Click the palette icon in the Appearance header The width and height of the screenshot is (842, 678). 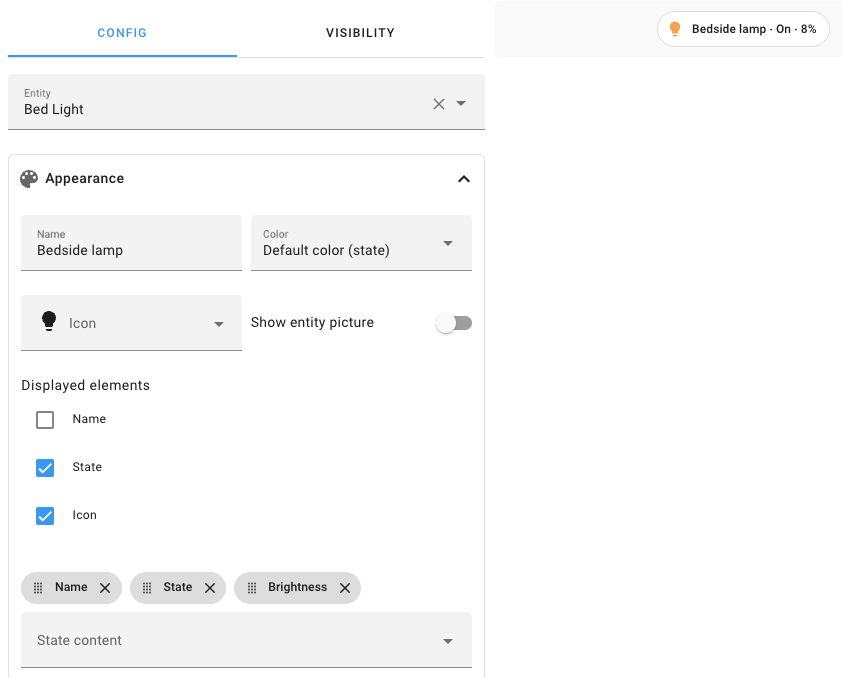tap(28, 178)
